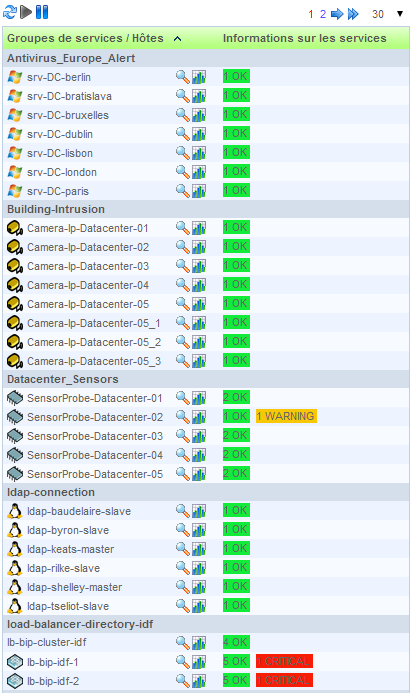
Task: Open host srv-DC-london
Action: pos(61,172)
